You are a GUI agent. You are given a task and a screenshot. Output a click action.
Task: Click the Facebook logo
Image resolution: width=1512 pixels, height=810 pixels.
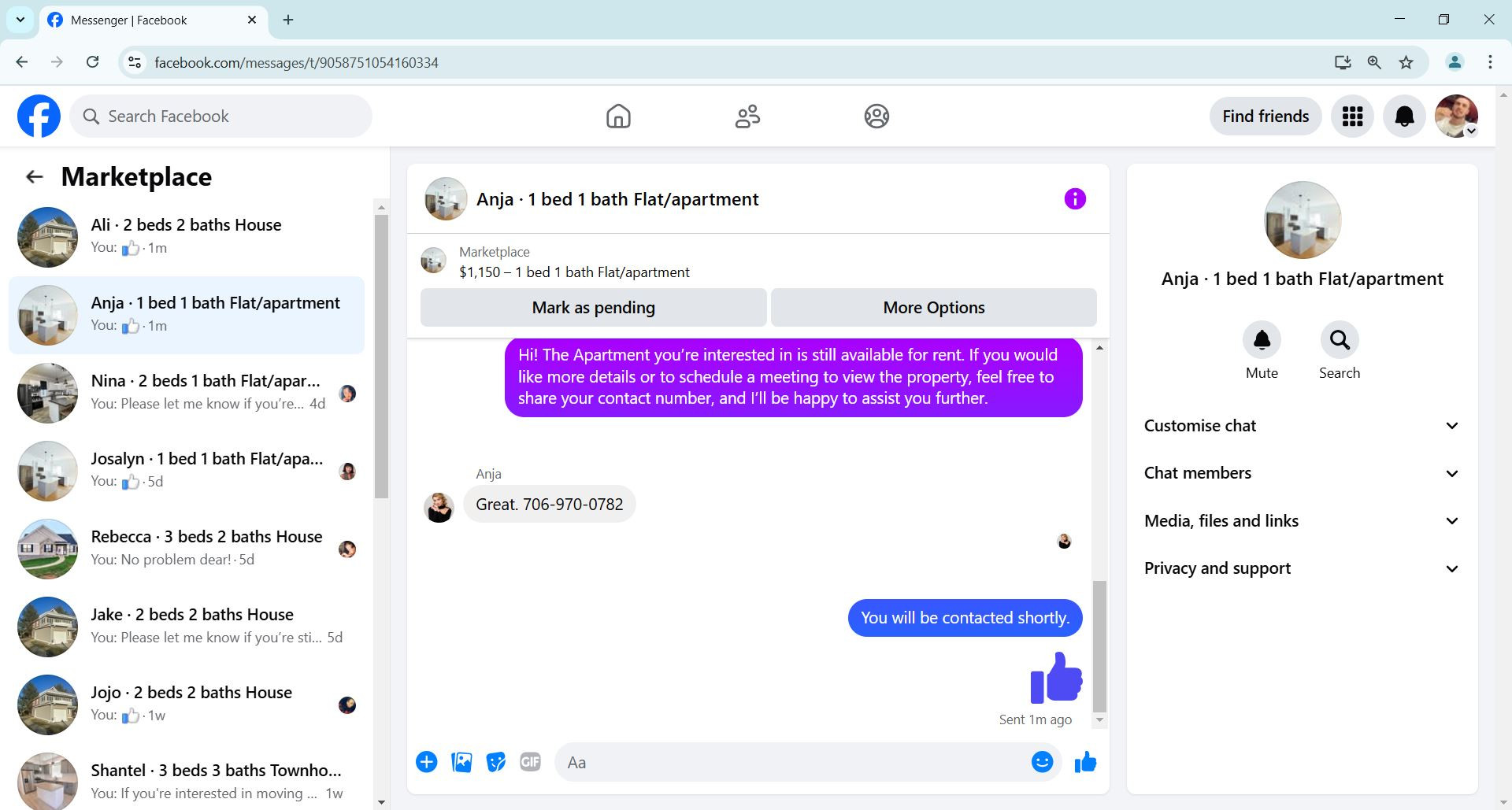[39, 117]
